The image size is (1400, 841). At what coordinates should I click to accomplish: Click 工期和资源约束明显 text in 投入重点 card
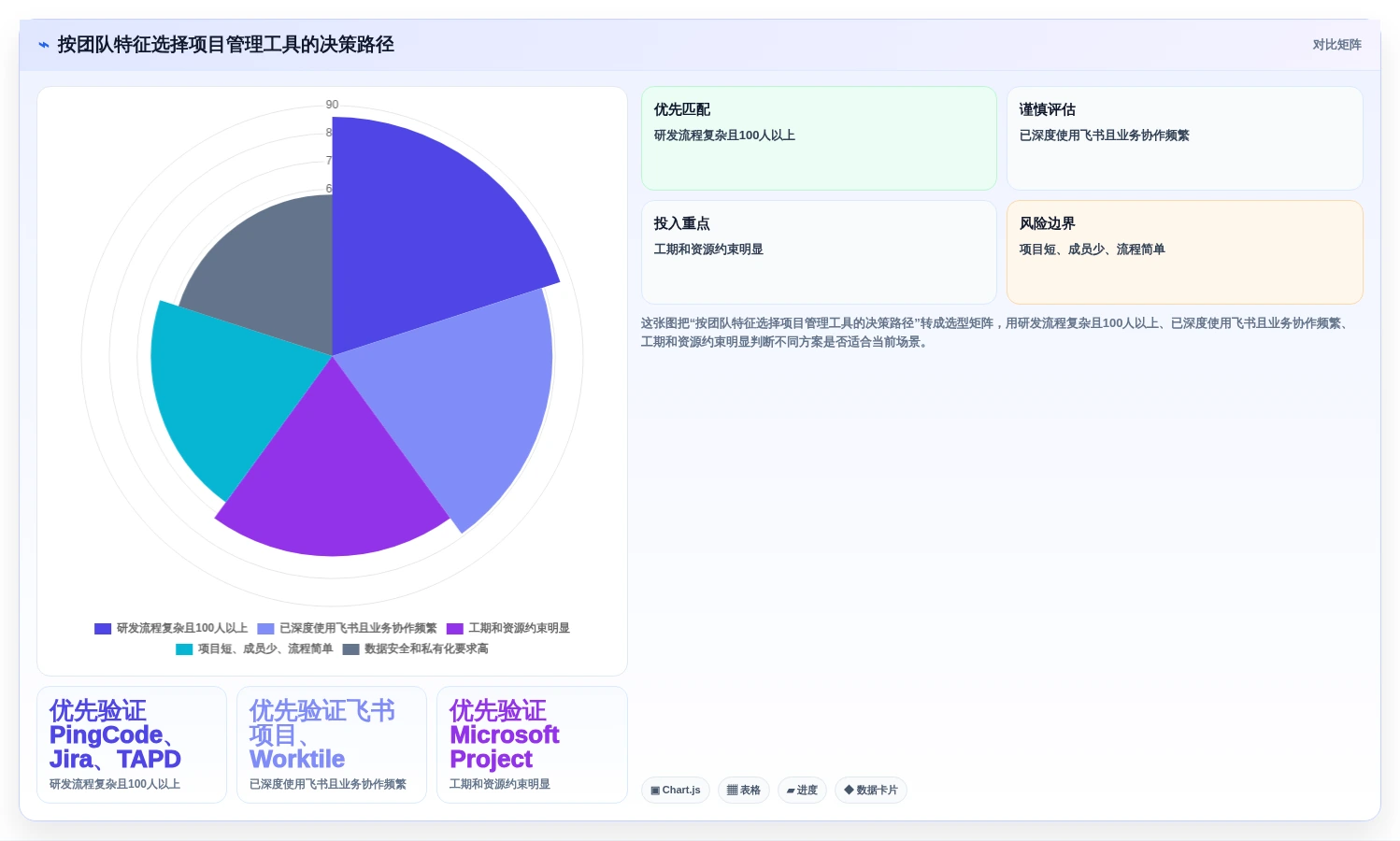(x=708, y=249)
